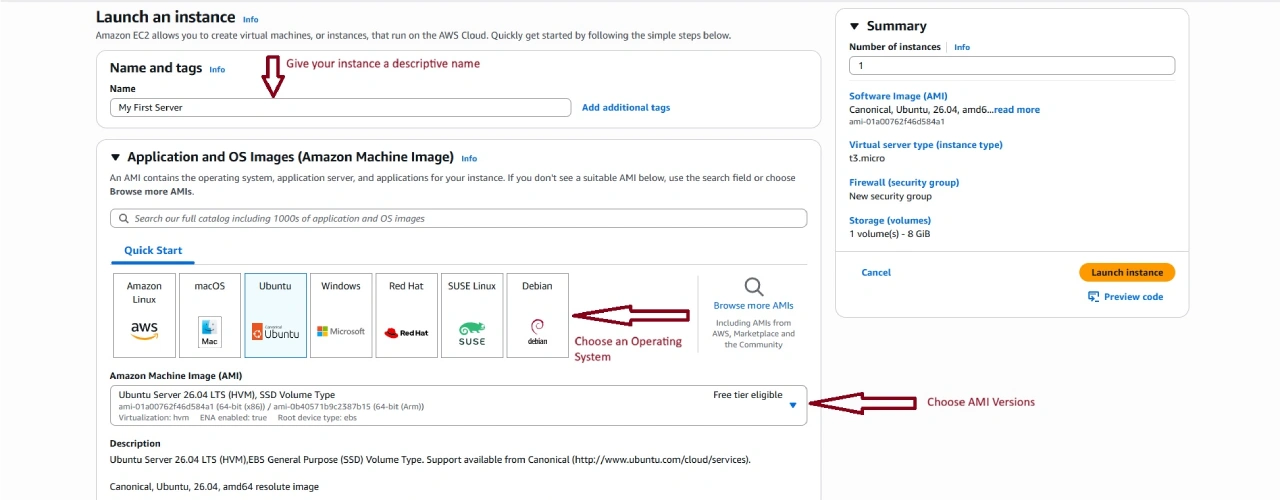Click the AMI catalog search field
Viewport: 1280px width, 500px height.
tap(458, 218)
